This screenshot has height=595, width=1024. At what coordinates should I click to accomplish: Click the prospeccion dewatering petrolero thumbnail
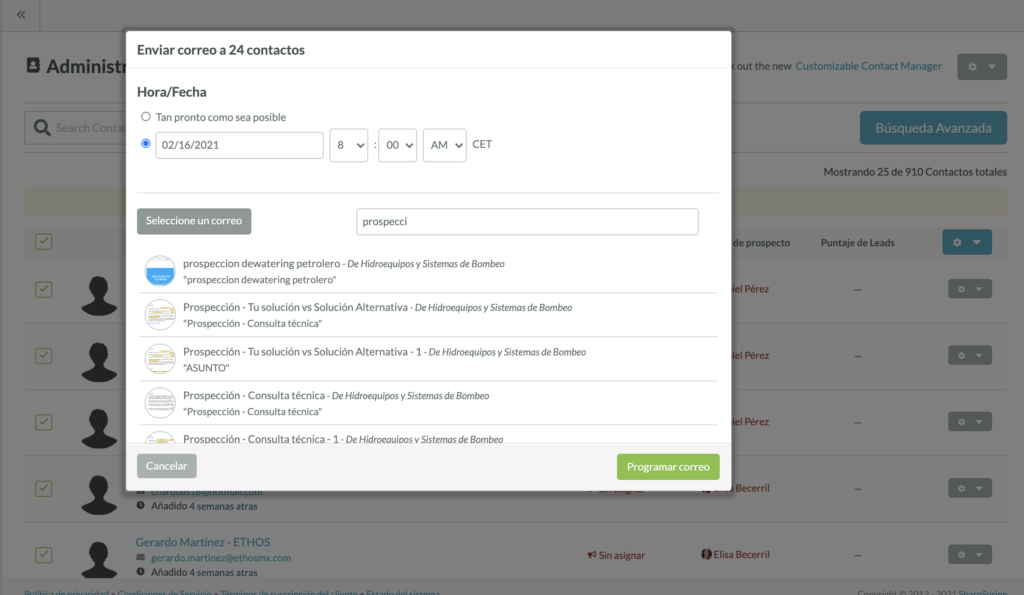(x=160, y=271)
